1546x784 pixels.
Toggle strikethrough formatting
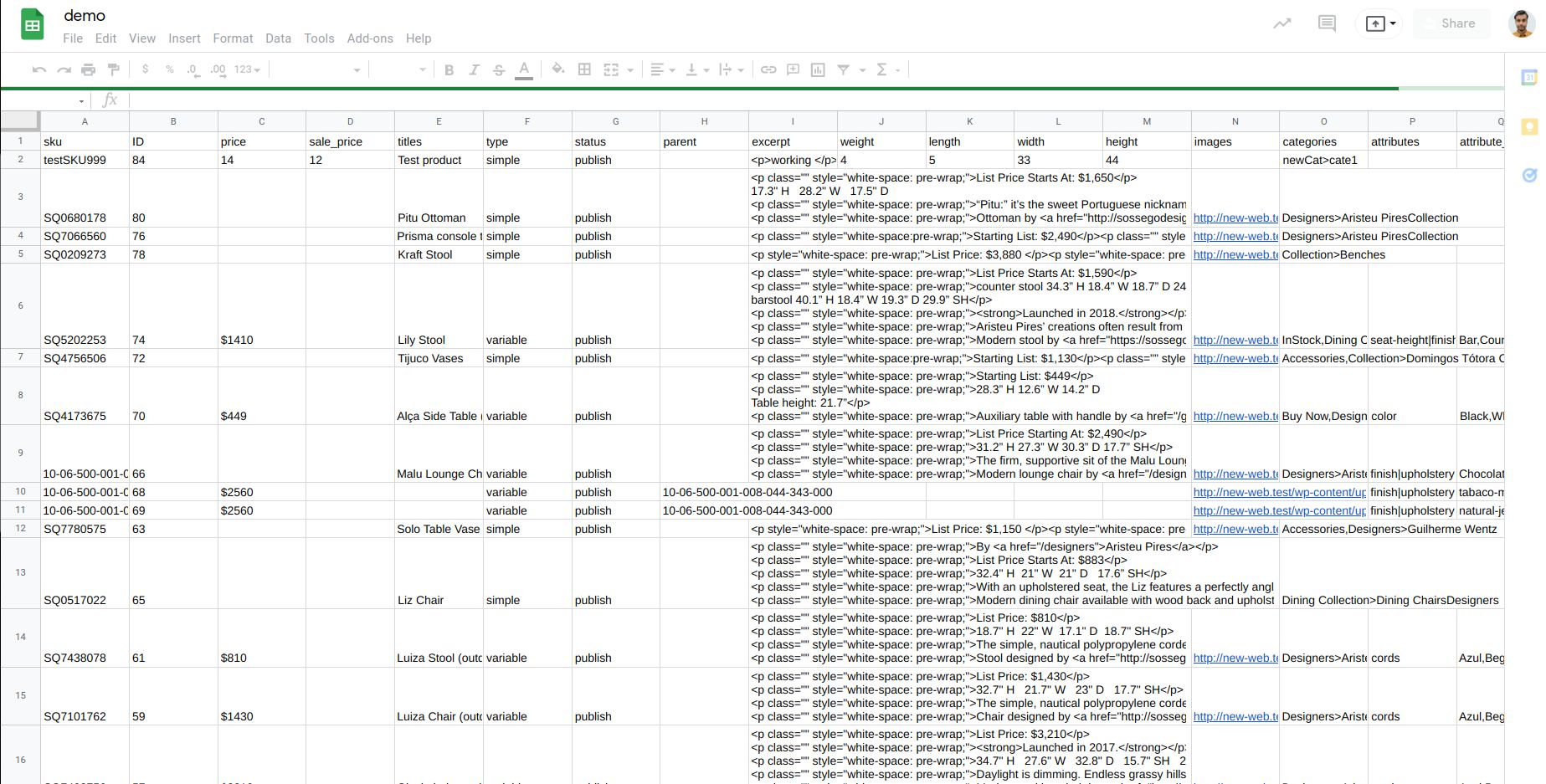[x=499, y=69]
